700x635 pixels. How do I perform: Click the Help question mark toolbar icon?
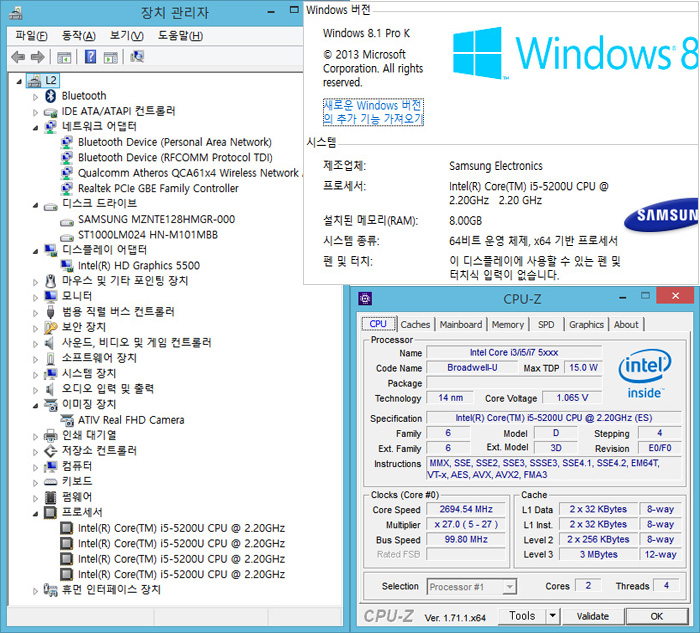point(90,57)
